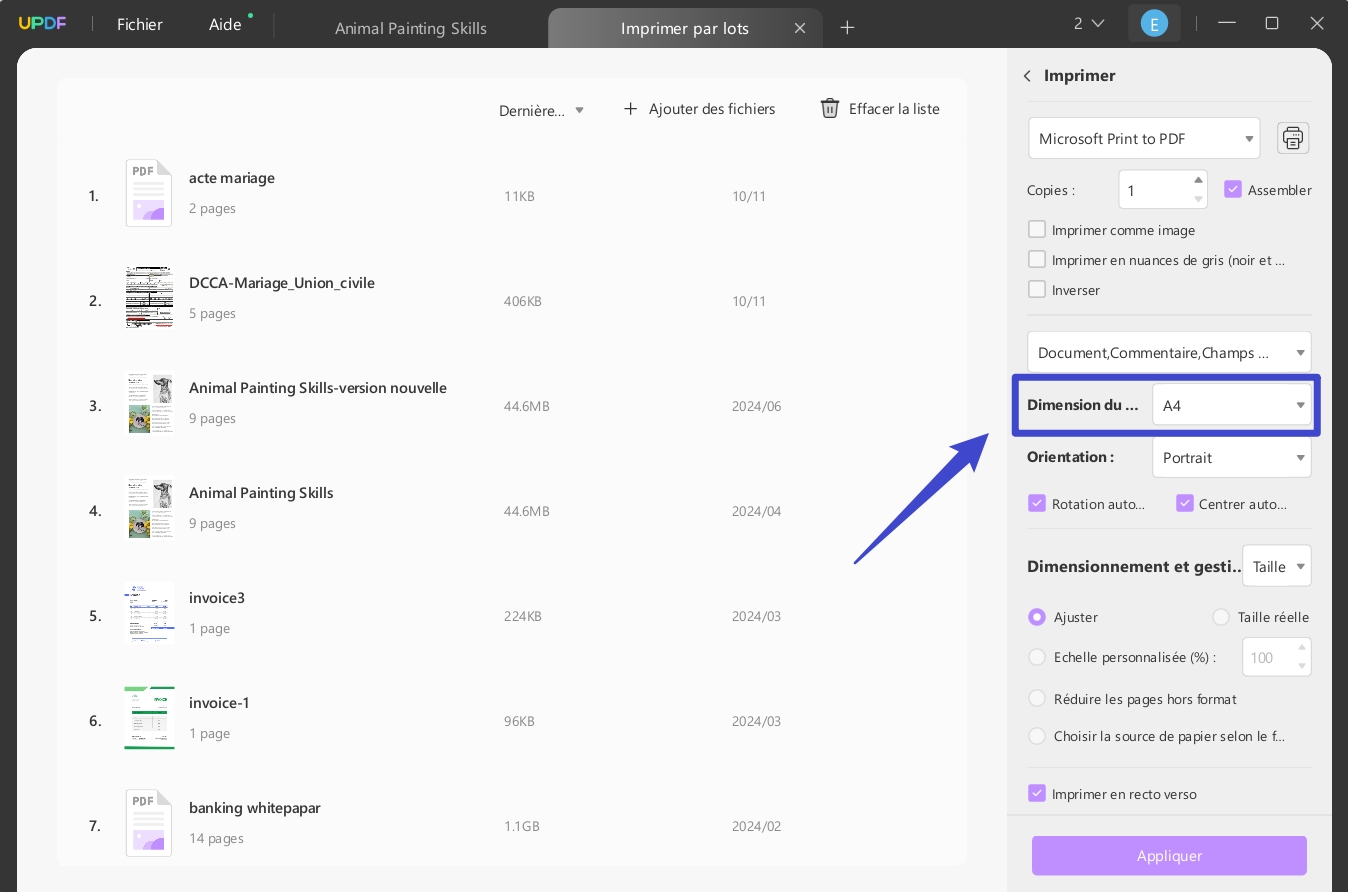Open the Fichier menu
This screenshot has width=1348, height=892.
pyautogui.click(x=140, y=25)
